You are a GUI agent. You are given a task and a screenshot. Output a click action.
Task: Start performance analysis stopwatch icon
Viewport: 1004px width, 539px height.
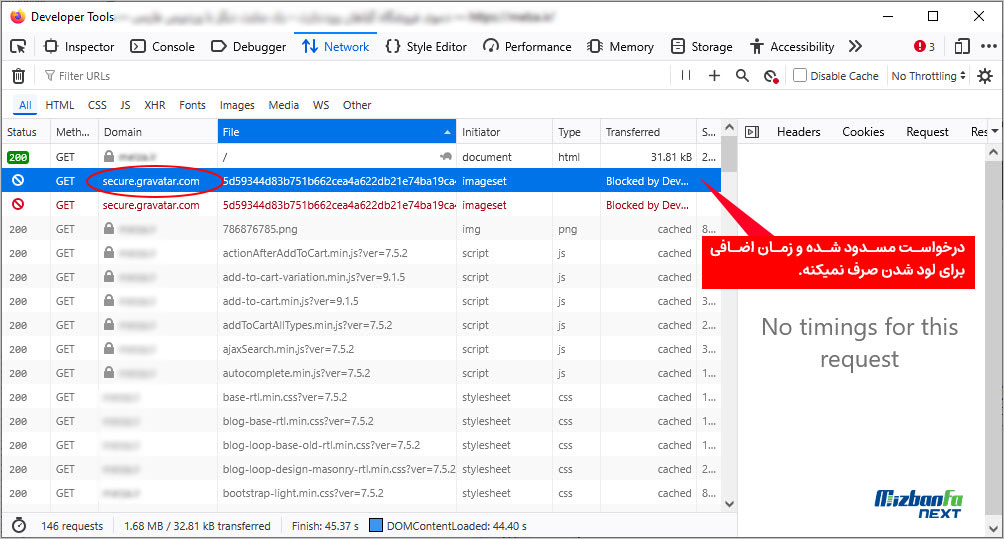click(19, 525)
